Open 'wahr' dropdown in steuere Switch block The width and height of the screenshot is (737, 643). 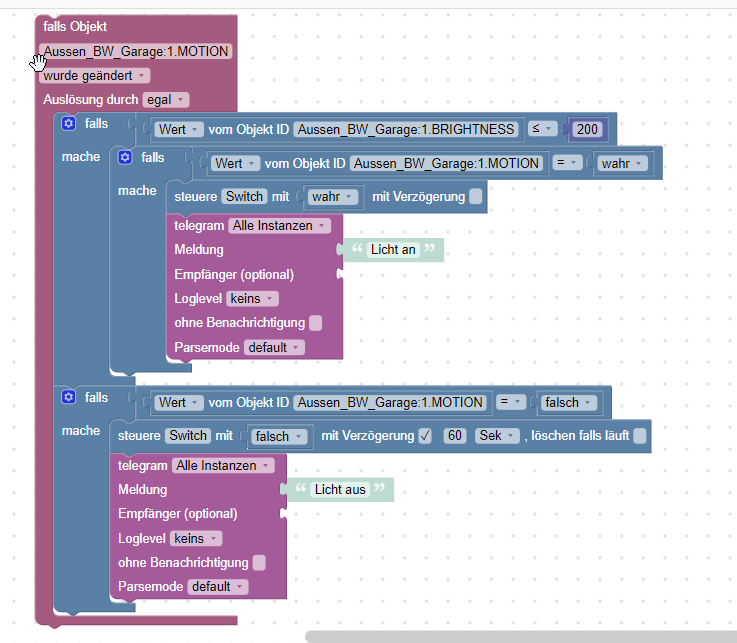tap(332, 196)
